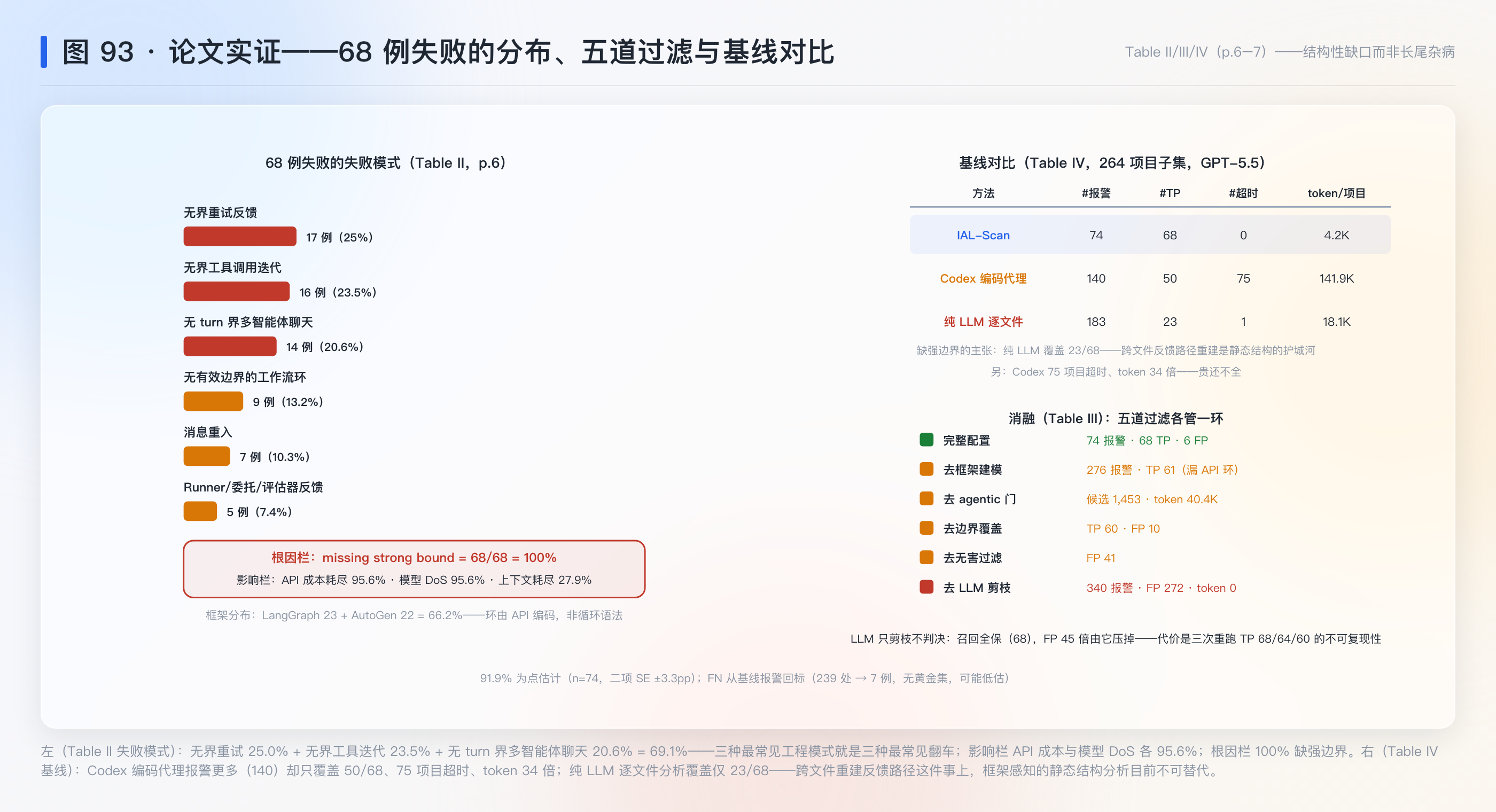1496x812 pixels.
Task: Click the orange bar for 消息重入
Action: point(207,456)
